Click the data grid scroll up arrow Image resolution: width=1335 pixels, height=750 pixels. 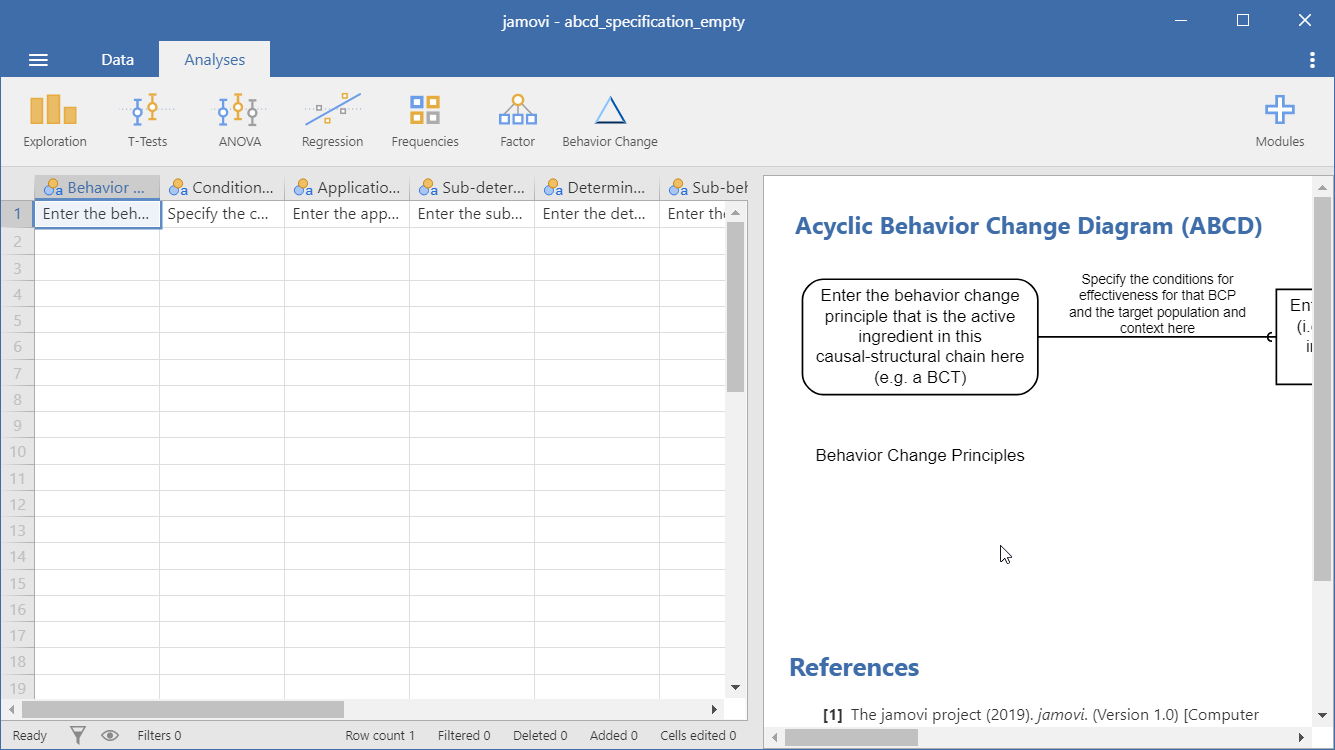pos(736,212)
